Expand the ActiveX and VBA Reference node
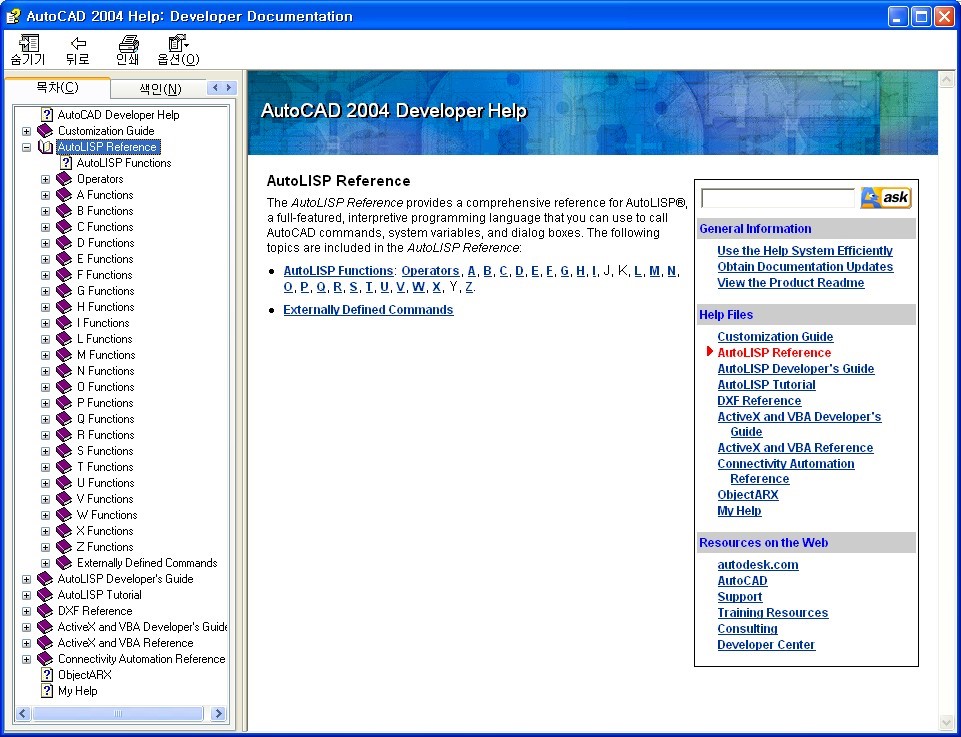Viewport: 961px width, 737px height. [26, 643]
